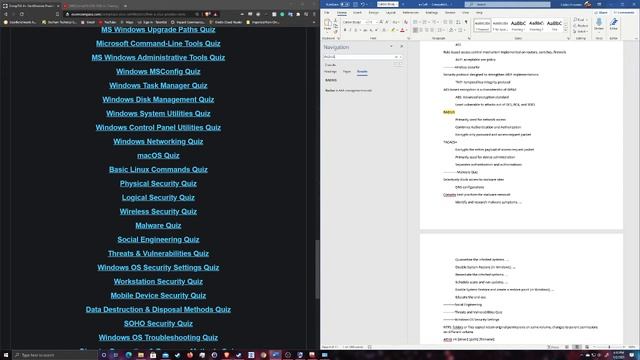Click Find in the Editing group

(580, 20)
